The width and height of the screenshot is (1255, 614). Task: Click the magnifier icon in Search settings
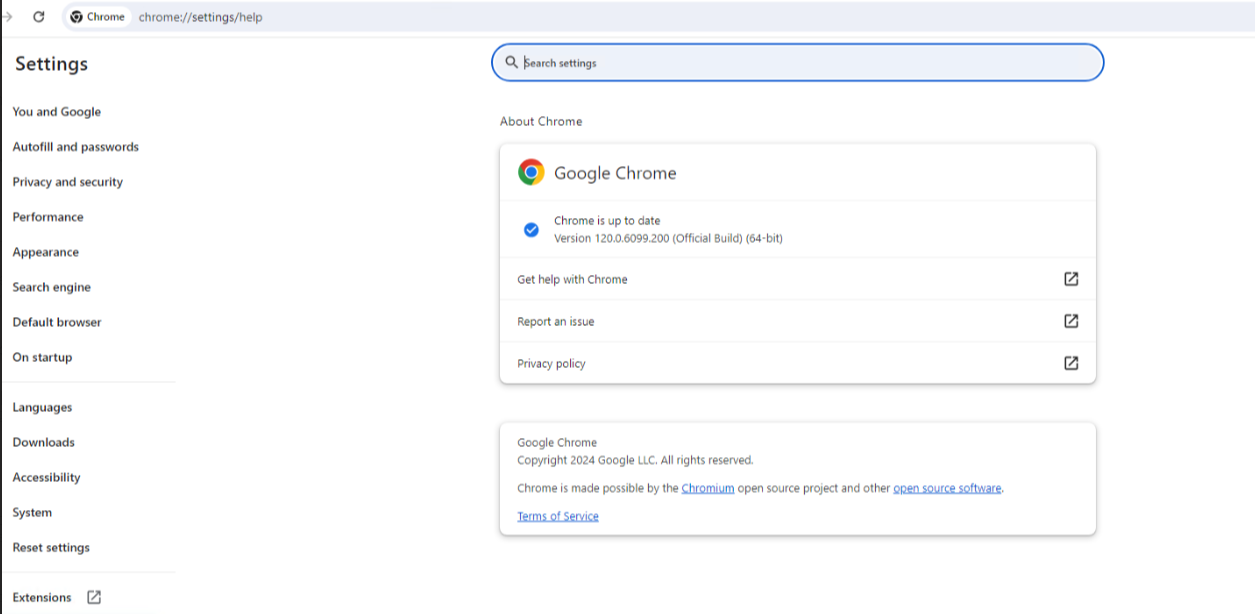511,62
